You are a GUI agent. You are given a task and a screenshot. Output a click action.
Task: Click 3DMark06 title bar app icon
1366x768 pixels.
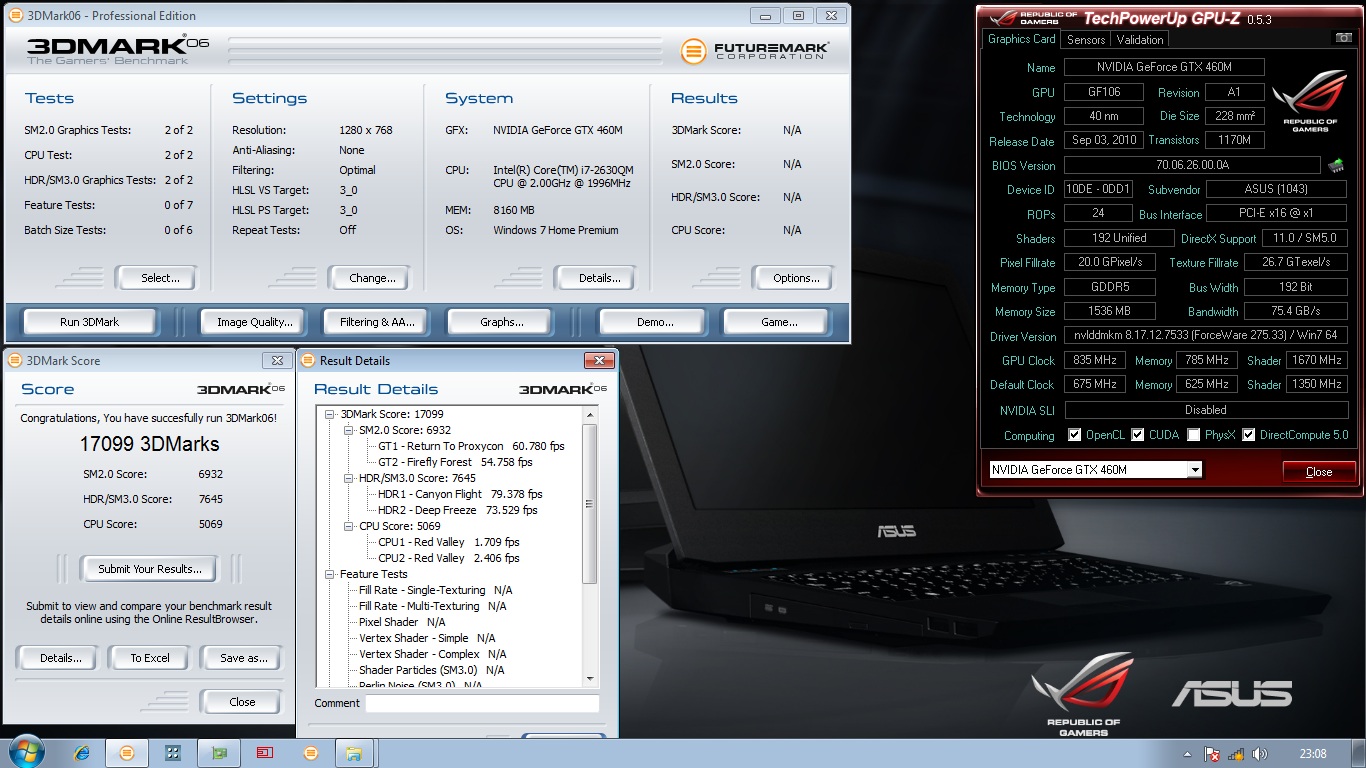(x=14, y=15)
